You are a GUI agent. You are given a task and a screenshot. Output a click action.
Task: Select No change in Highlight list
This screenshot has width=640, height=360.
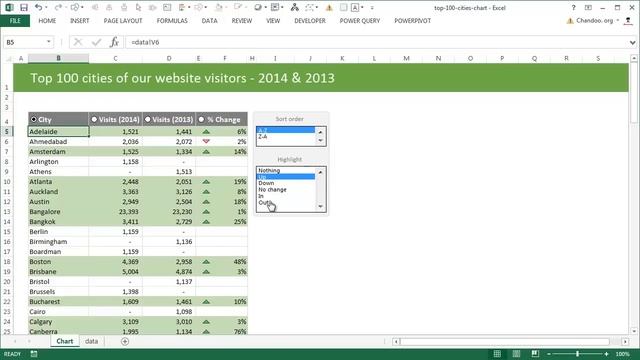[x=286, y=190]
